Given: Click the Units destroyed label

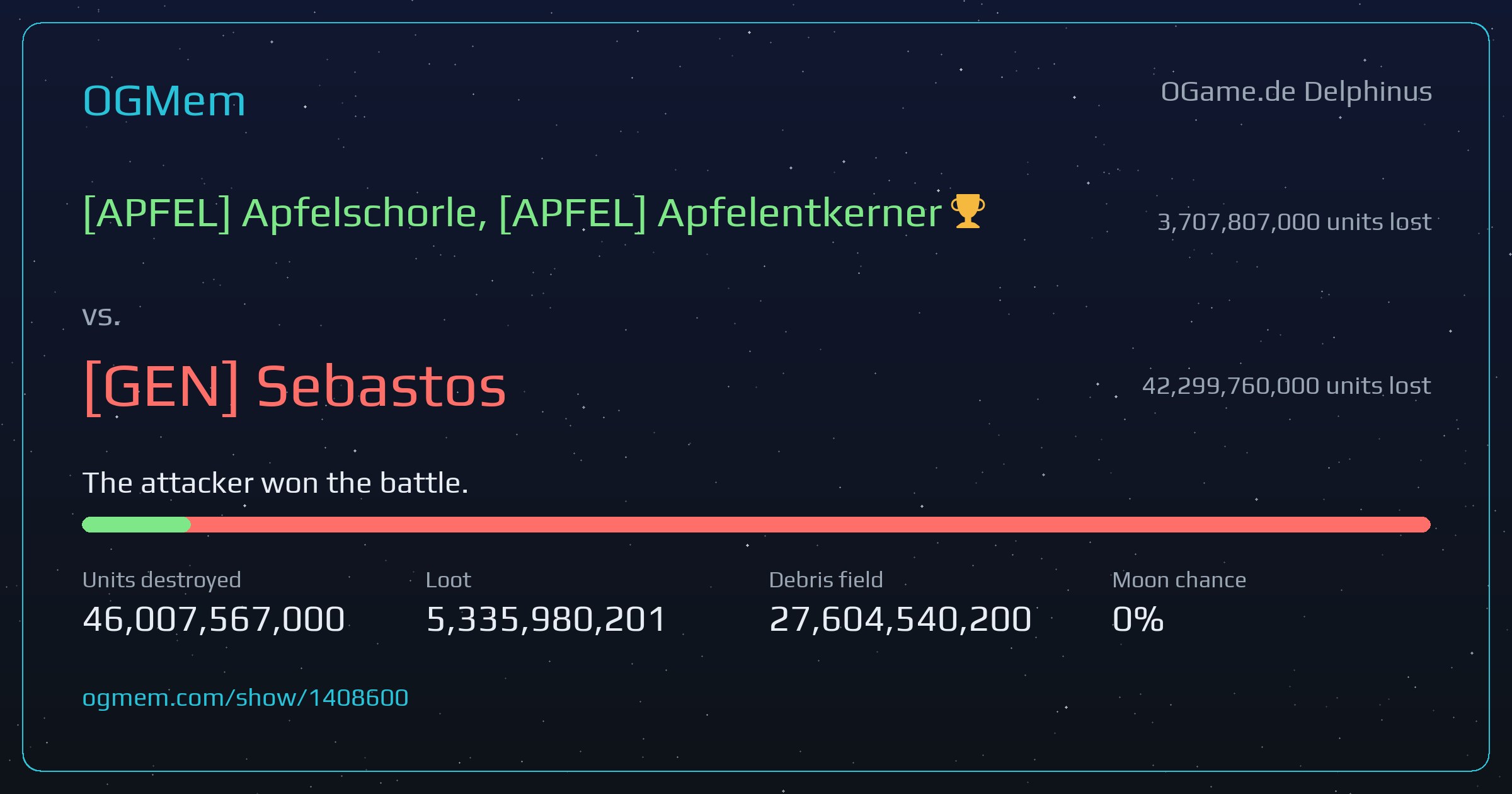Looking at the screenshot, I should (162, 580).
